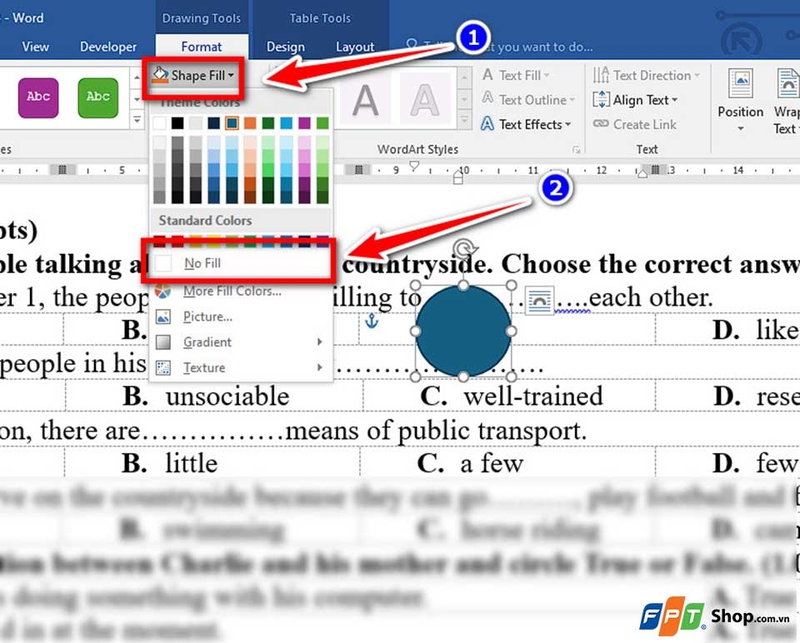Switch to the View tab
The height and width of the screenshot is (643, 800).
click(36, 47)
